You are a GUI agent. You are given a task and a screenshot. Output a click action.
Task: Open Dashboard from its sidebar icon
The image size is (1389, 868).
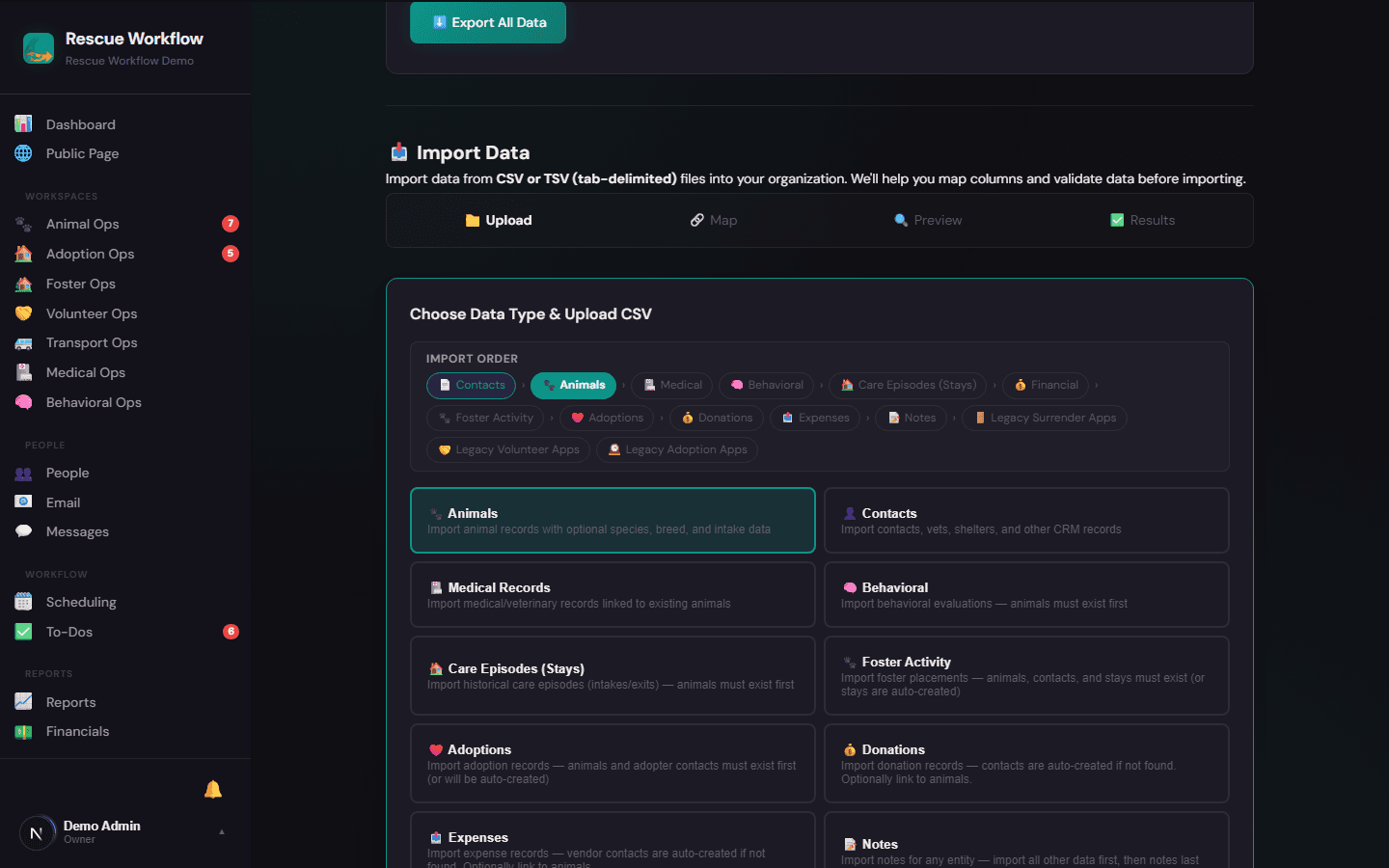[24, 124]
